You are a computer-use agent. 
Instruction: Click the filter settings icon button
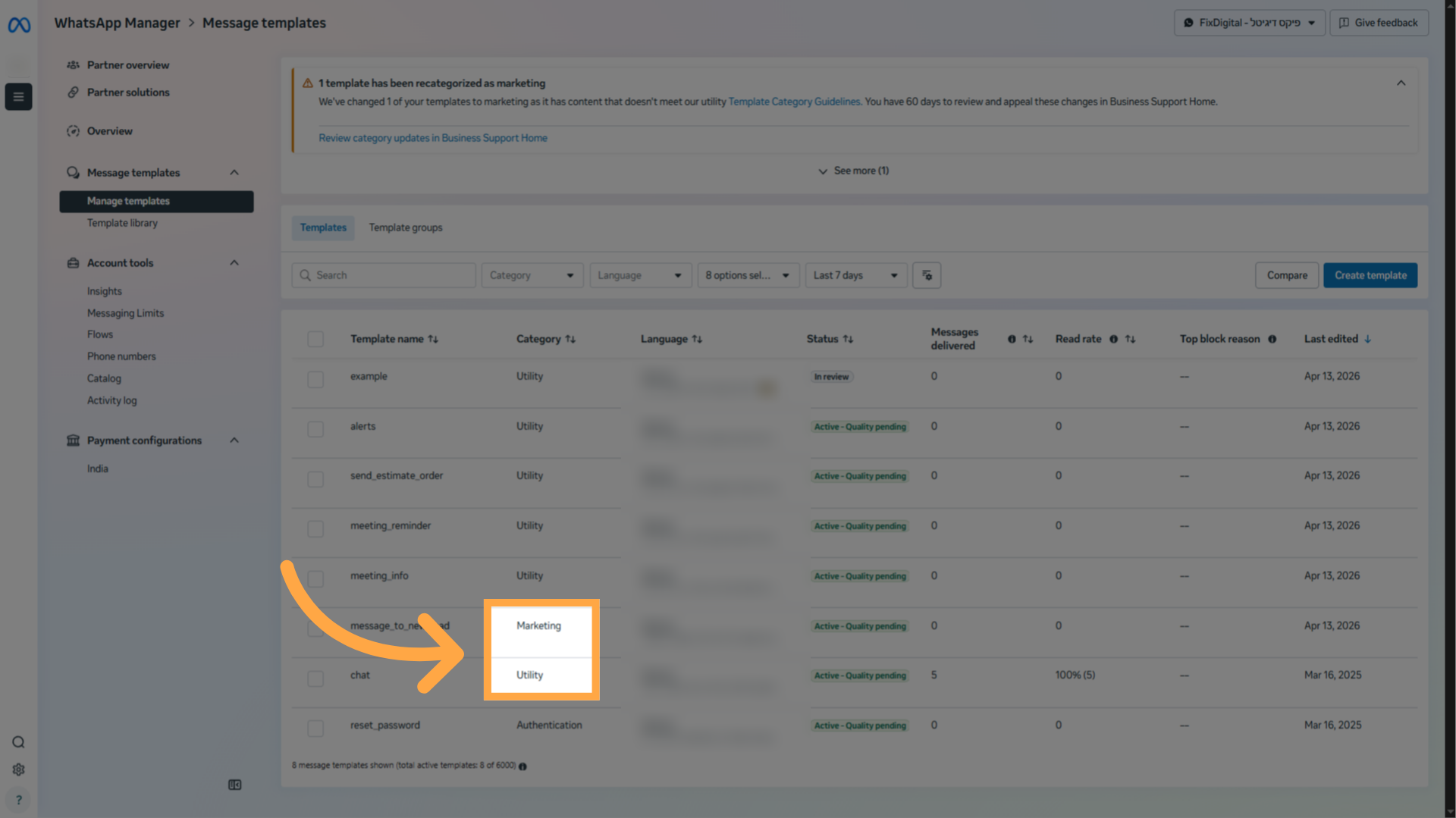[927, 275]
